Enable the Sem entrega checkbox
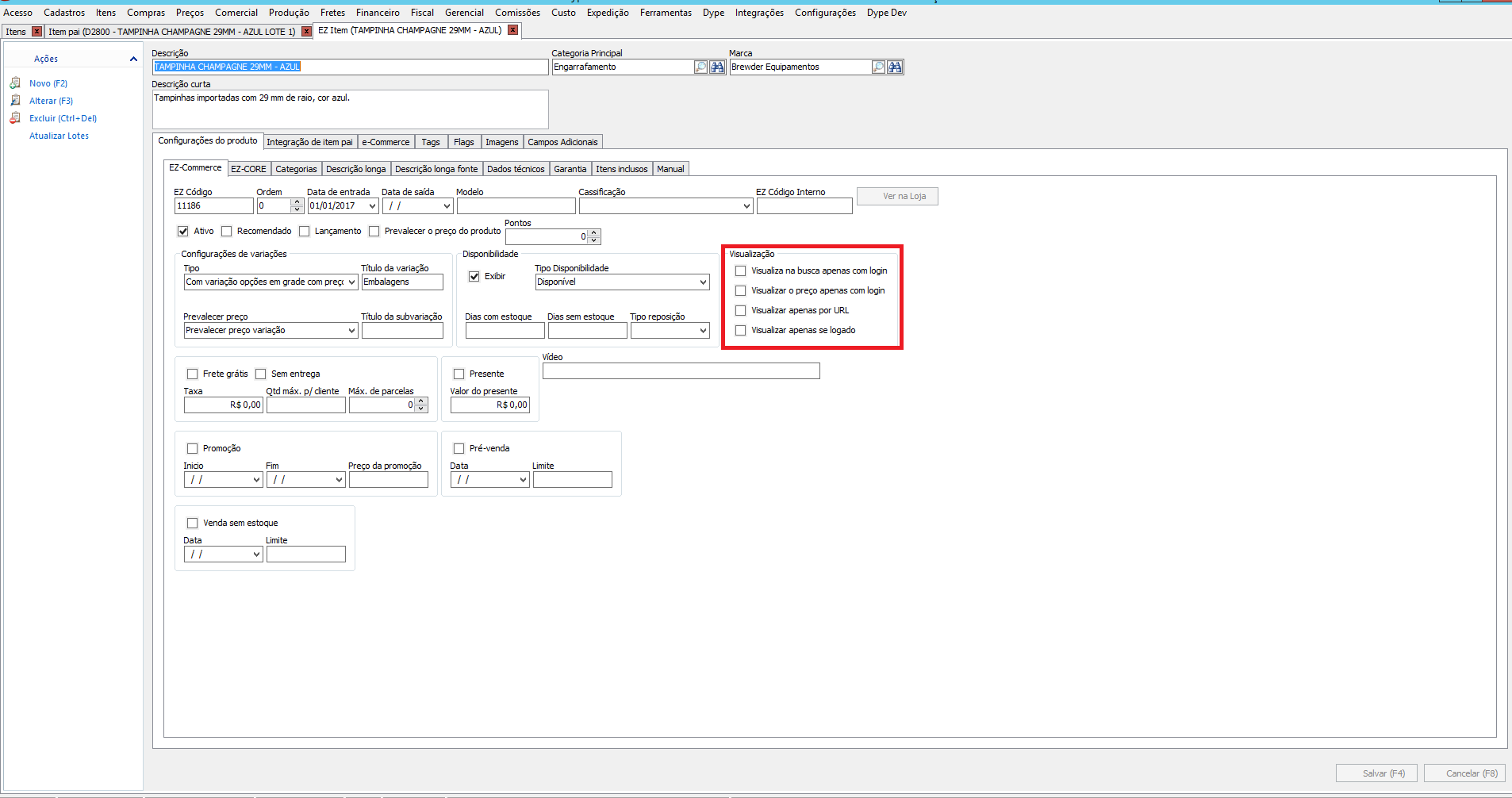This screenshot has width=1512, height=798. click(260, 374)
